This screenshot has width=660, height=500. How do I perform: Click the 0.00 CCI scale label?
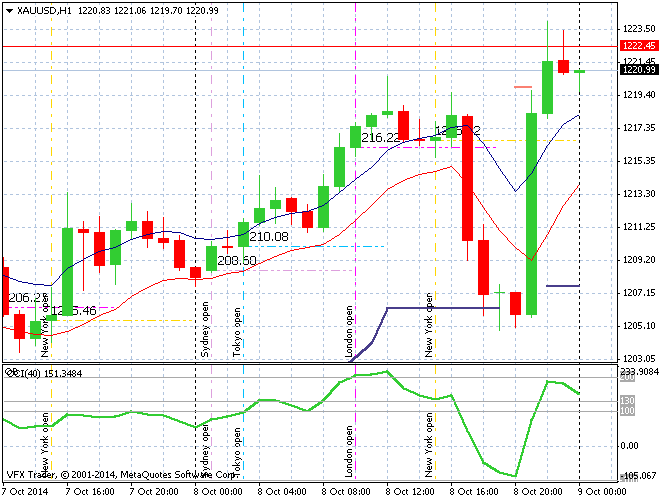(x=630, y=446)
